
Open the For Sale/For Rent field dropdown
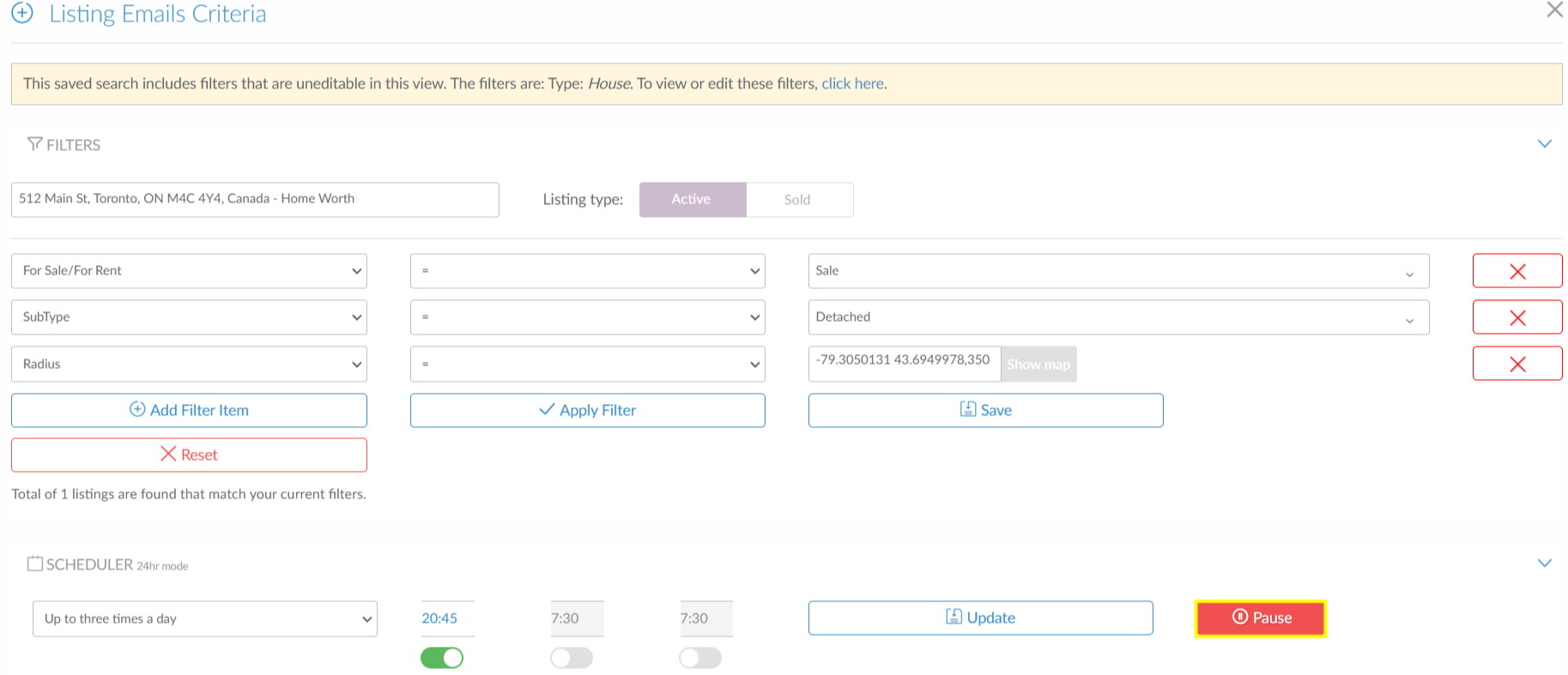pos(189,271)
